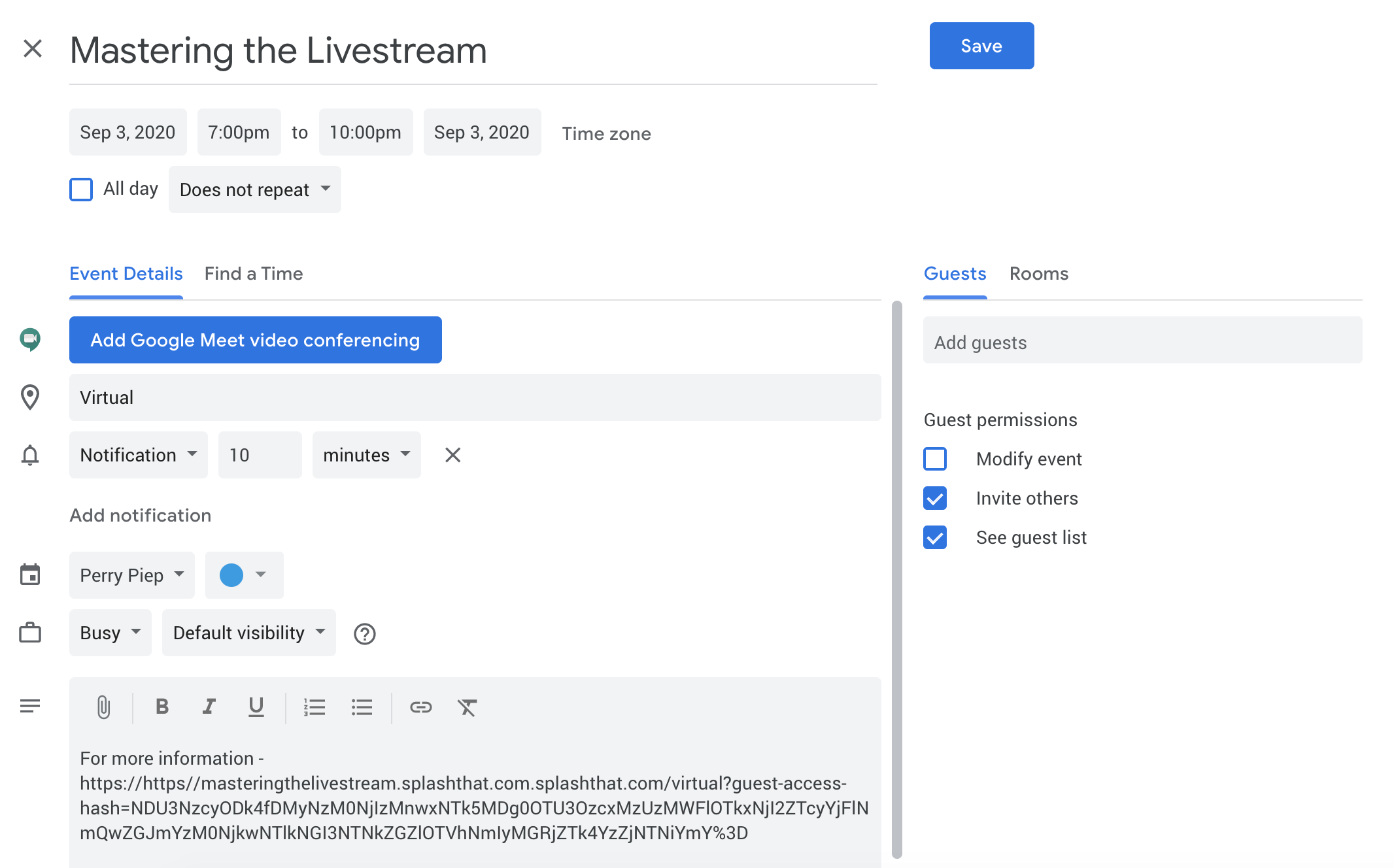Toggle bold formatting
Image resolution: width=1394 pixels, height=868 pixels.
pos(162,707)
